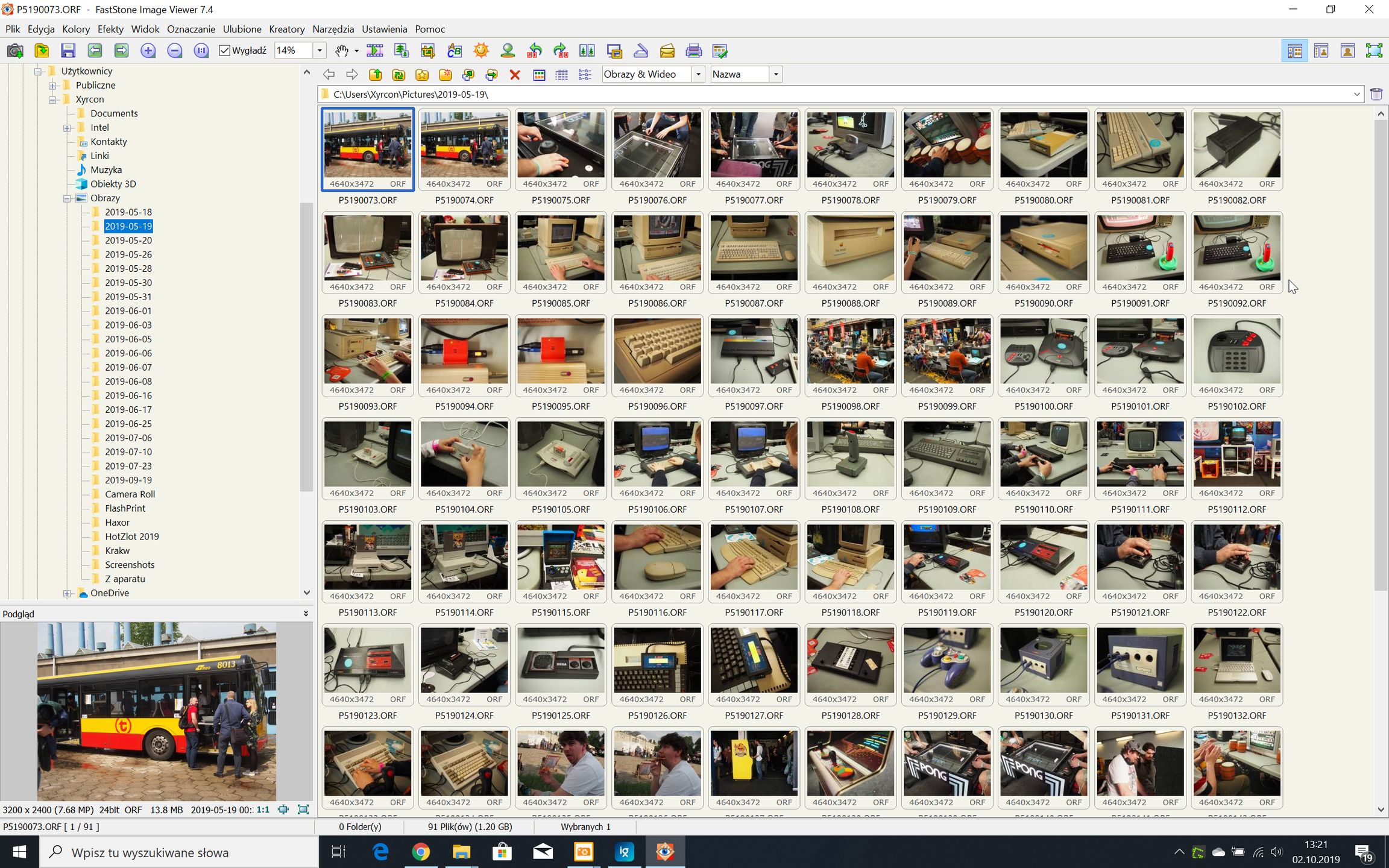Open the Obrazy & Wideo filter dropdown
The height and width of the screenshot is (868, 1389).
pyautogui.click(x=698, y=74)
